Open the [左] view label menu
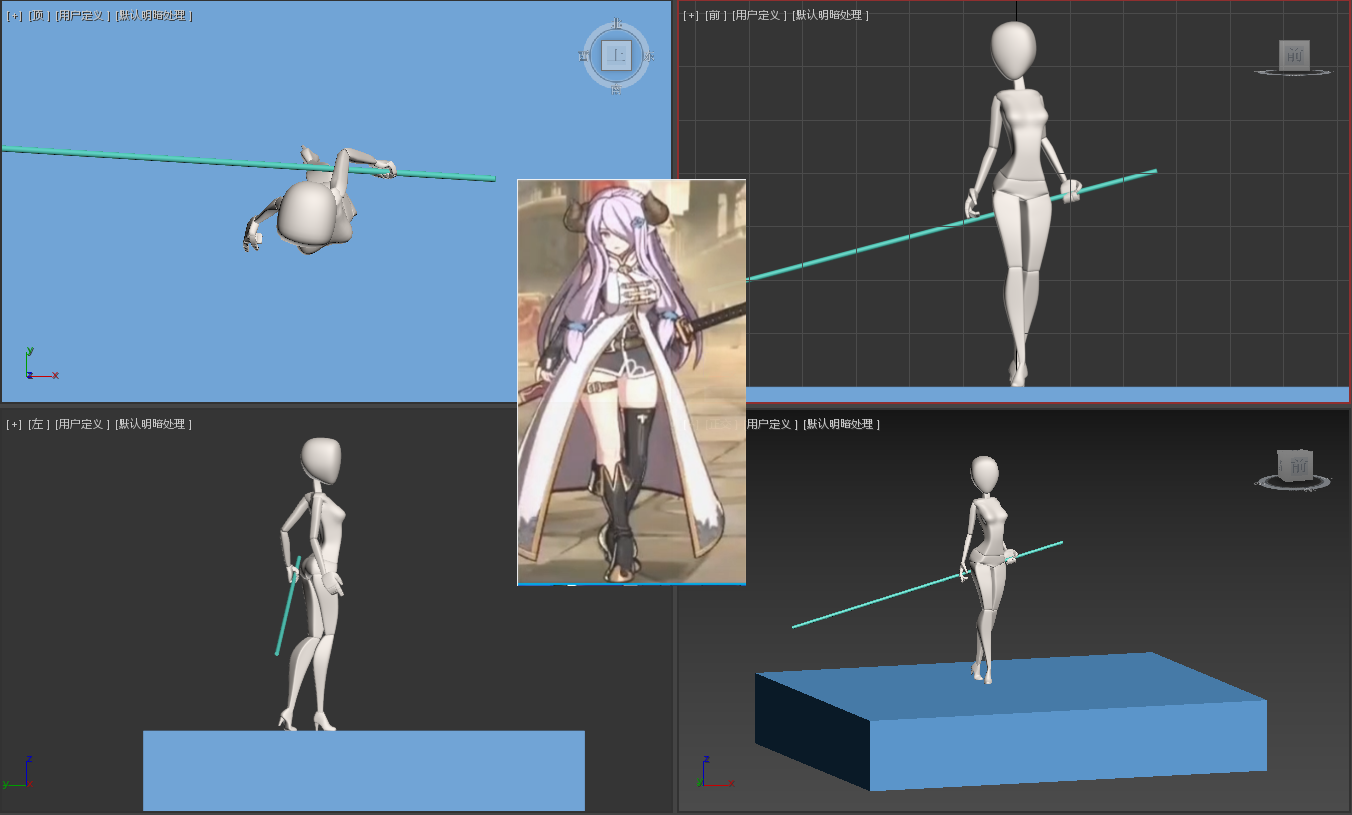The image size is (1352, 815). tap(38, 424)
